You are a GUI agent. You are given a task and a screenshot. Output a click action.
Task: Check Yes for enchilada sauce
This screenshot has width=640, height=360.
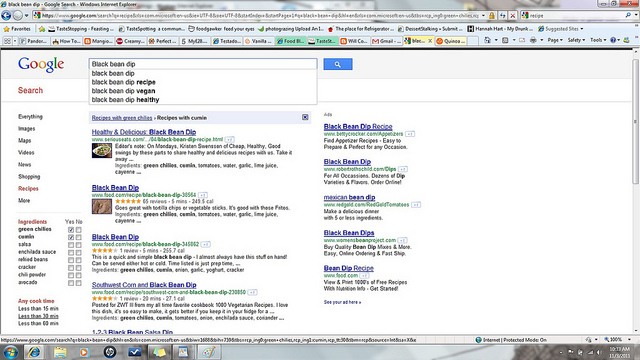tap(71, 253)
